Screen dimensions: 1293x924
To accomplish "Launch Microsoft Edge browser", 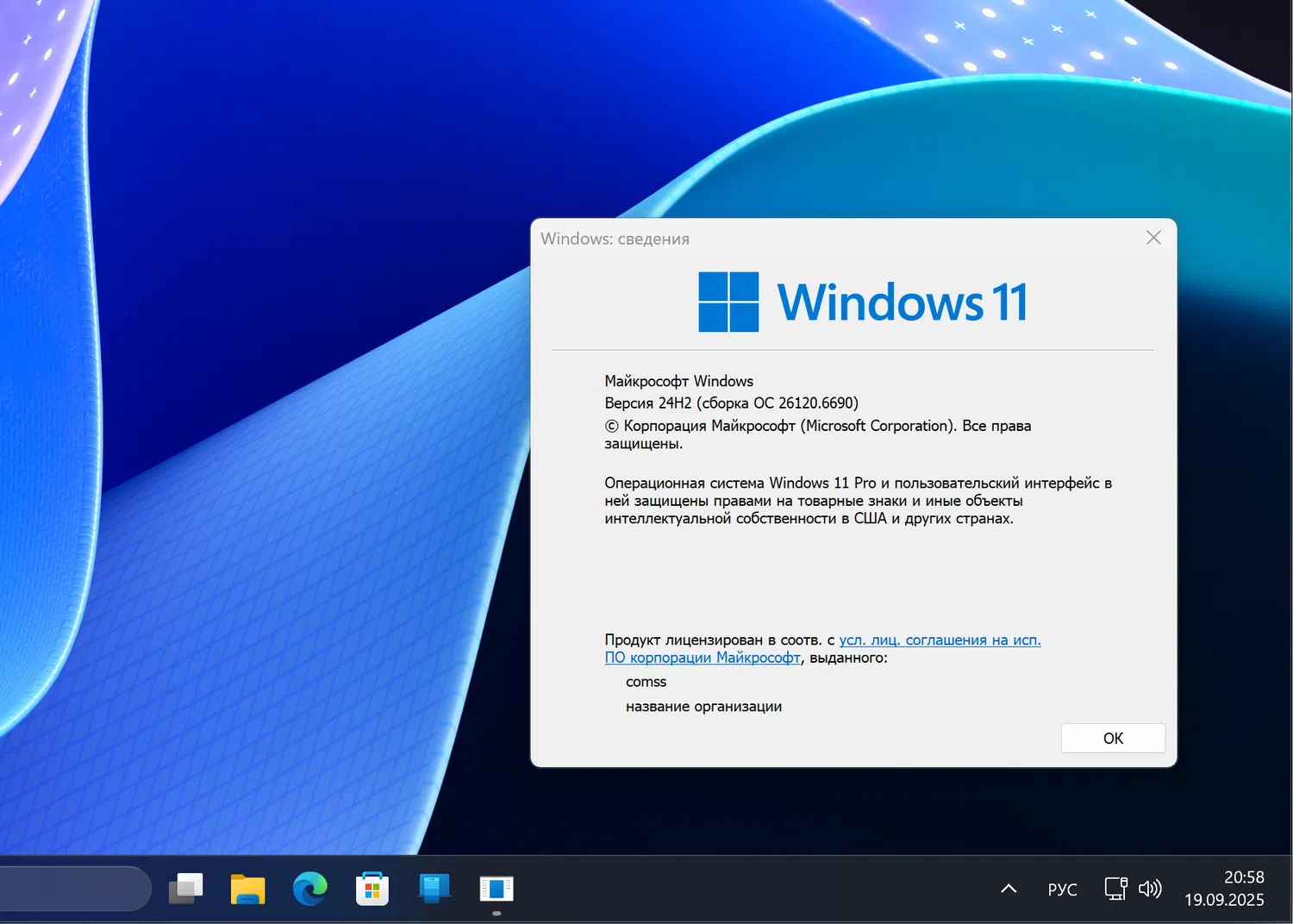I will click(x=310, y=889).
